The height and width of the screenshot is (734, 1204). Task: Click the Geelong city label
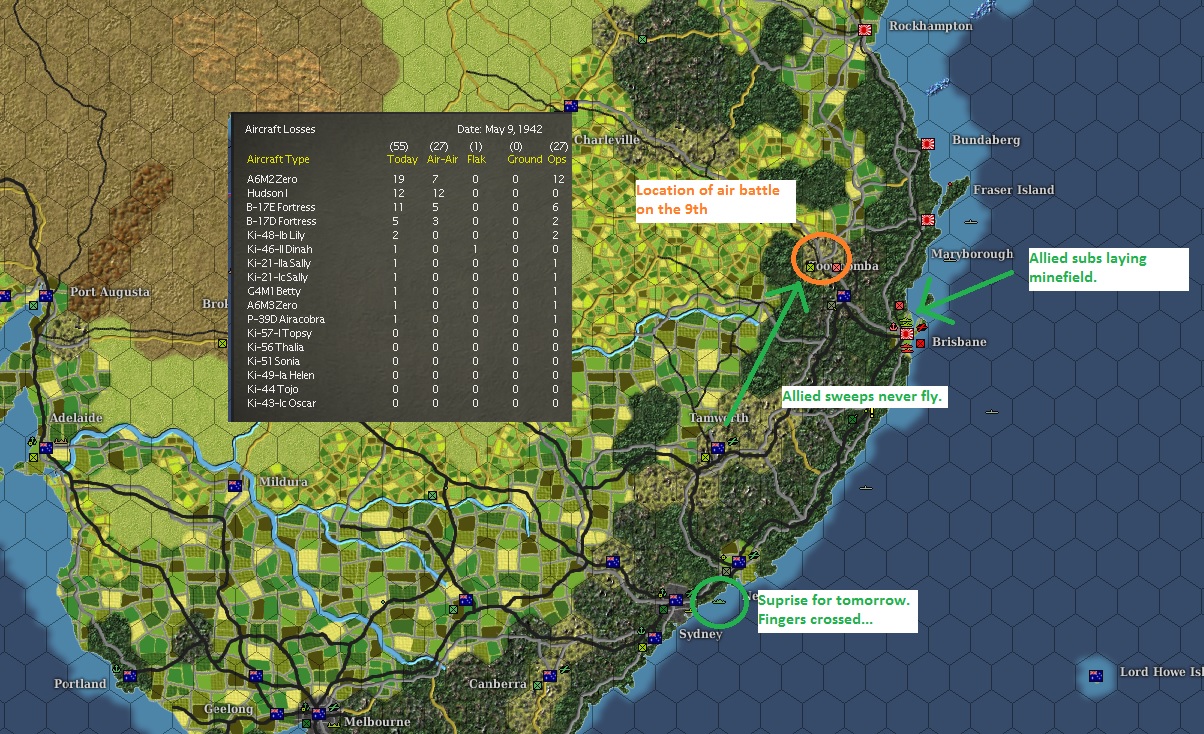(x=228, y=709)
